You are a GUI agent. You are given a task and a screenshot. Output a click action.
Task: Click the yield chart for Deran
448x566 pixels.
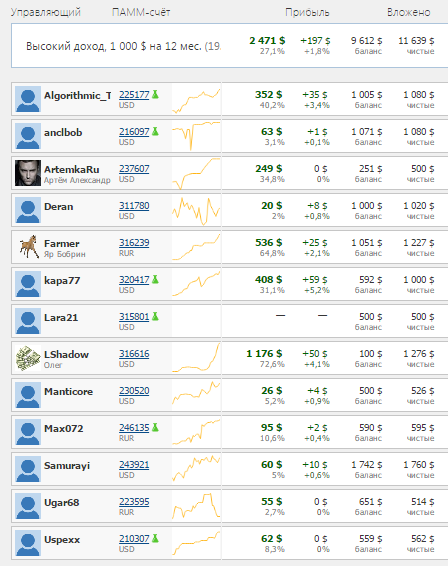(196, 211)
